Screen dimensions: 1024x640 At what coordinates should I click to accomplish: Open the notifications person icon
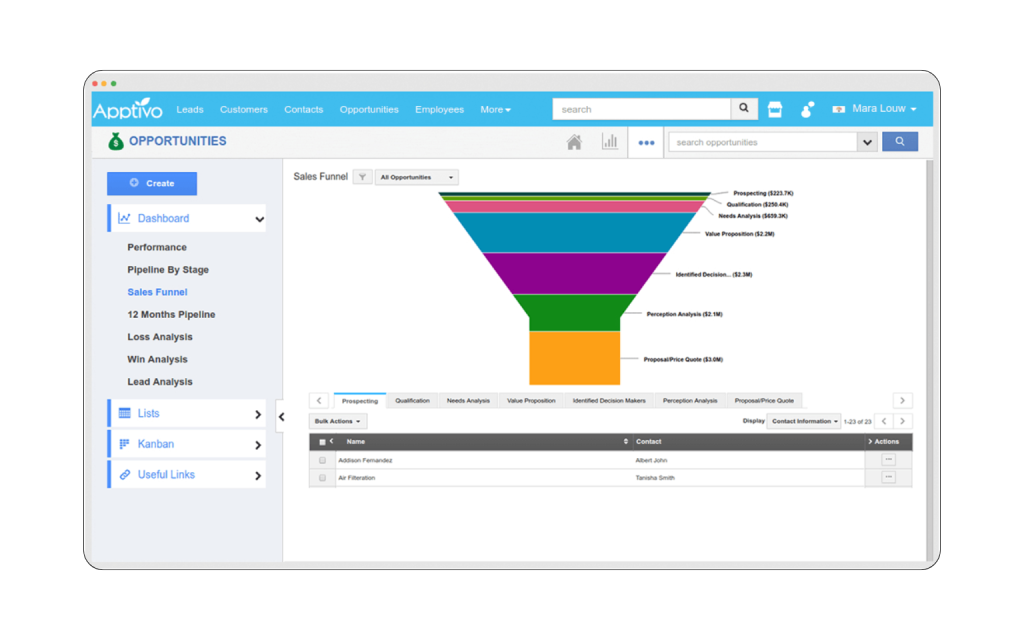coord(807,109)
